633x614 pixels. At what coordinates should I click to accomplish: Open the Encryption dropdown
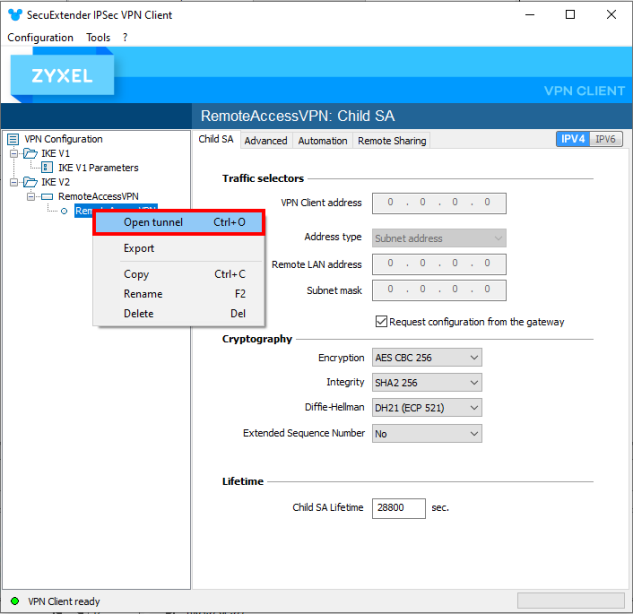point(426,358)
